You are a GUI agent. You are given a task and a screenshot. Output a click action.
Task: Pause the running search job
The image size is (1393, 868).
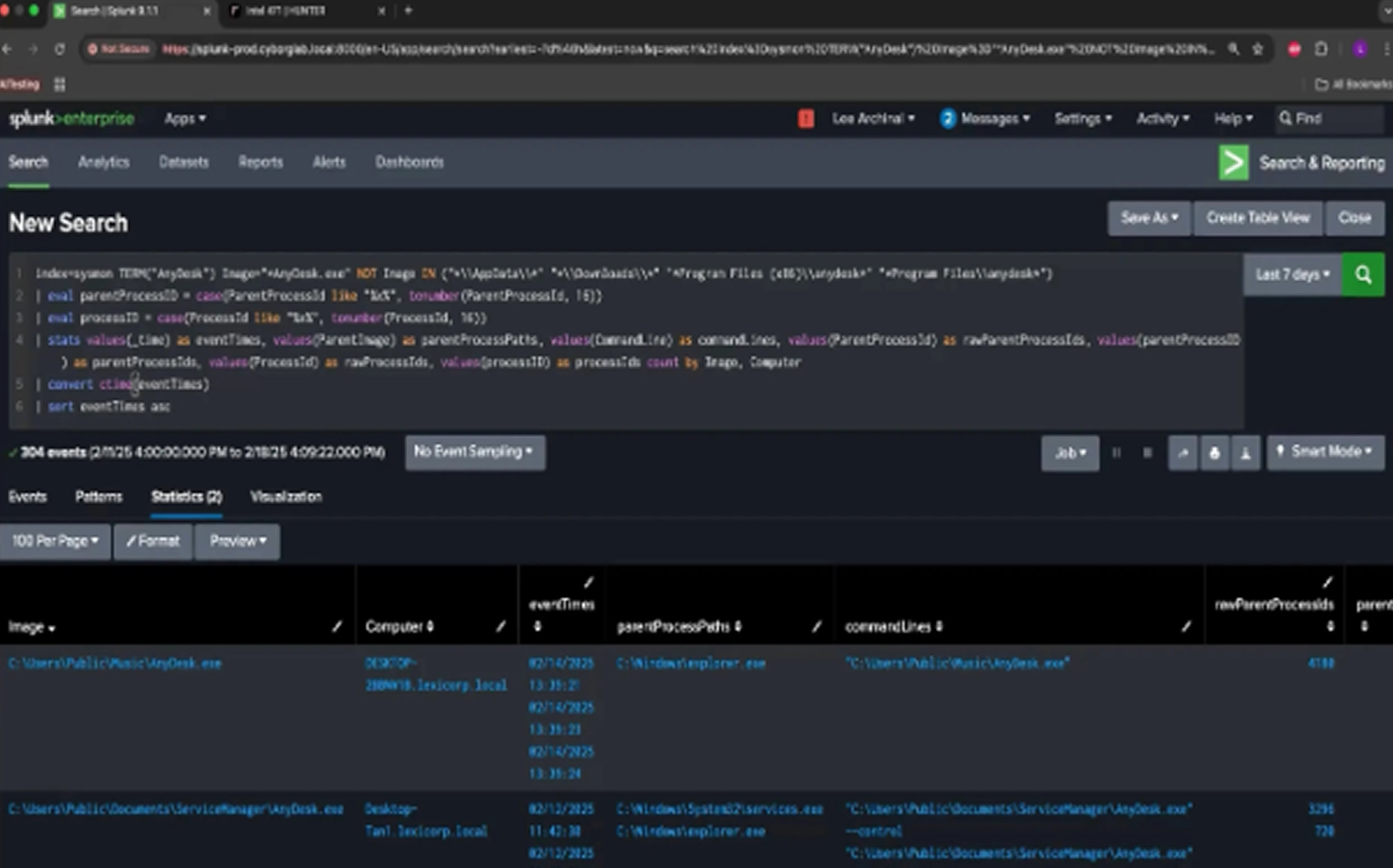[1116, 454]
